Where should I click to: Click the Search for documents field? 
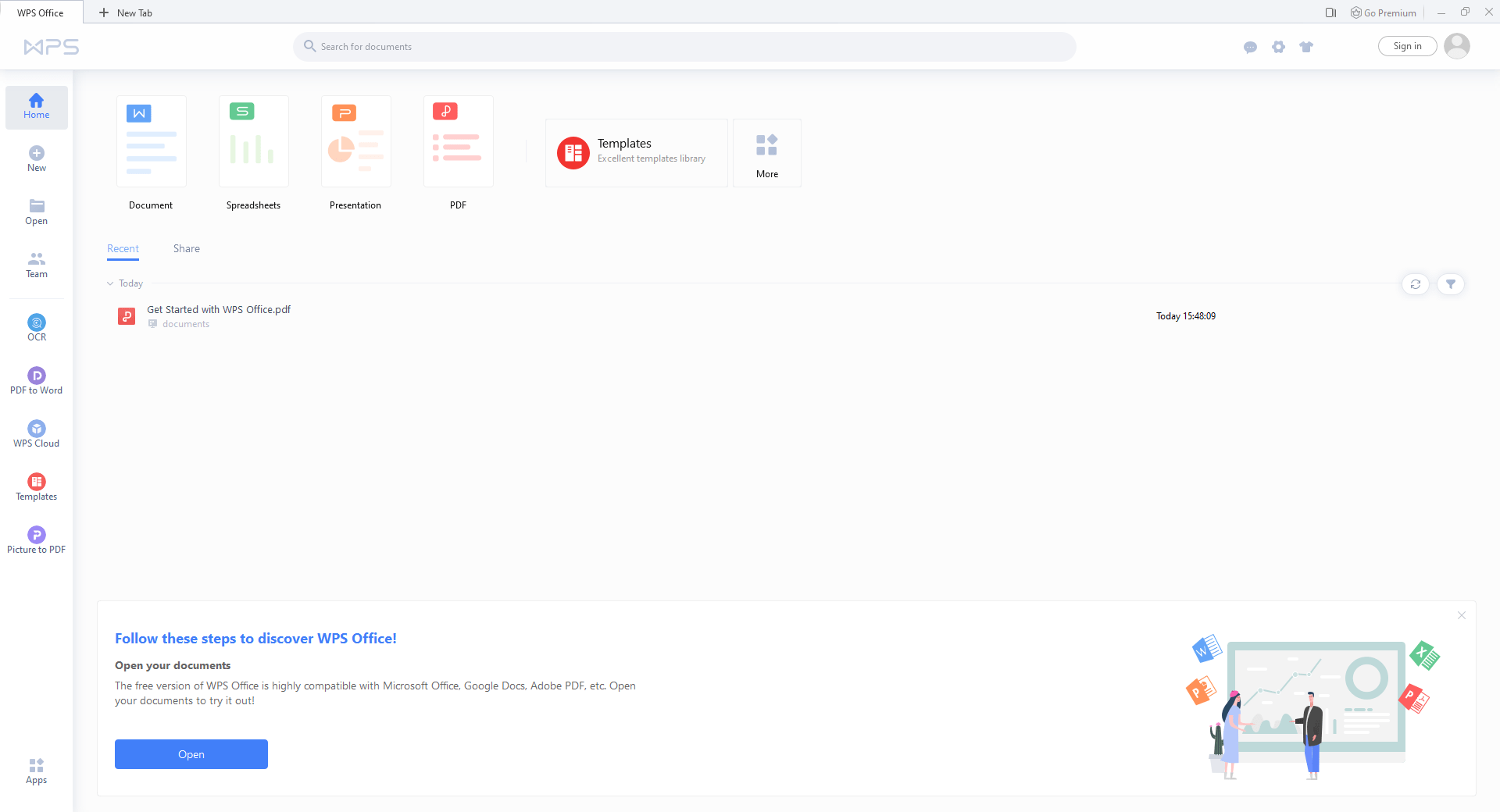click(684, 47)
